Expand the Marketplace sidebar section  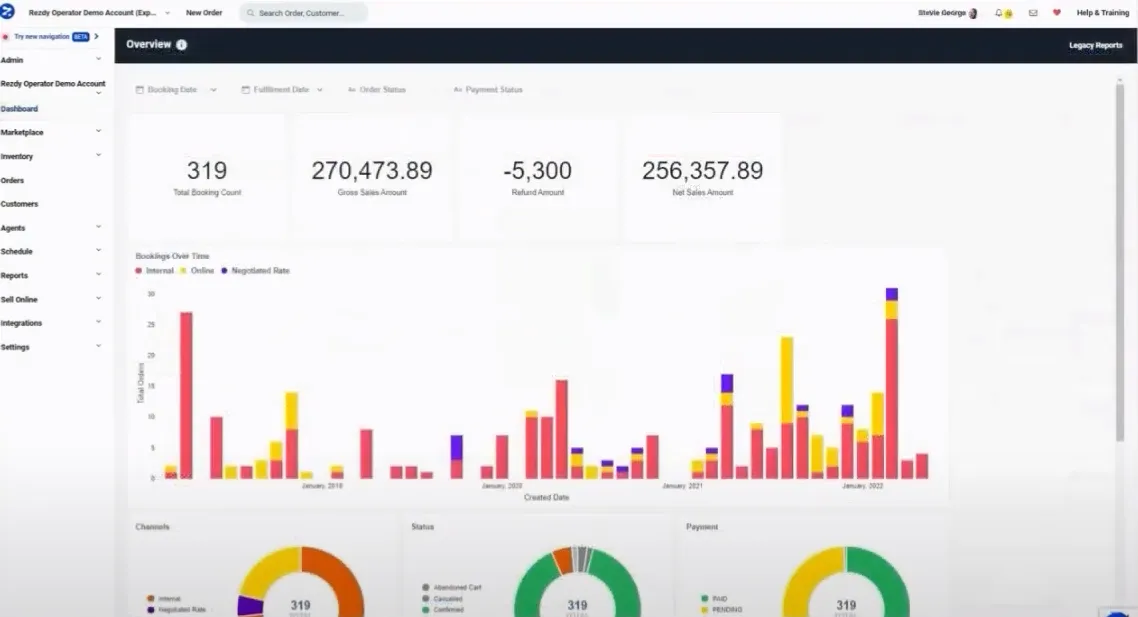click(x=51, y=132)
